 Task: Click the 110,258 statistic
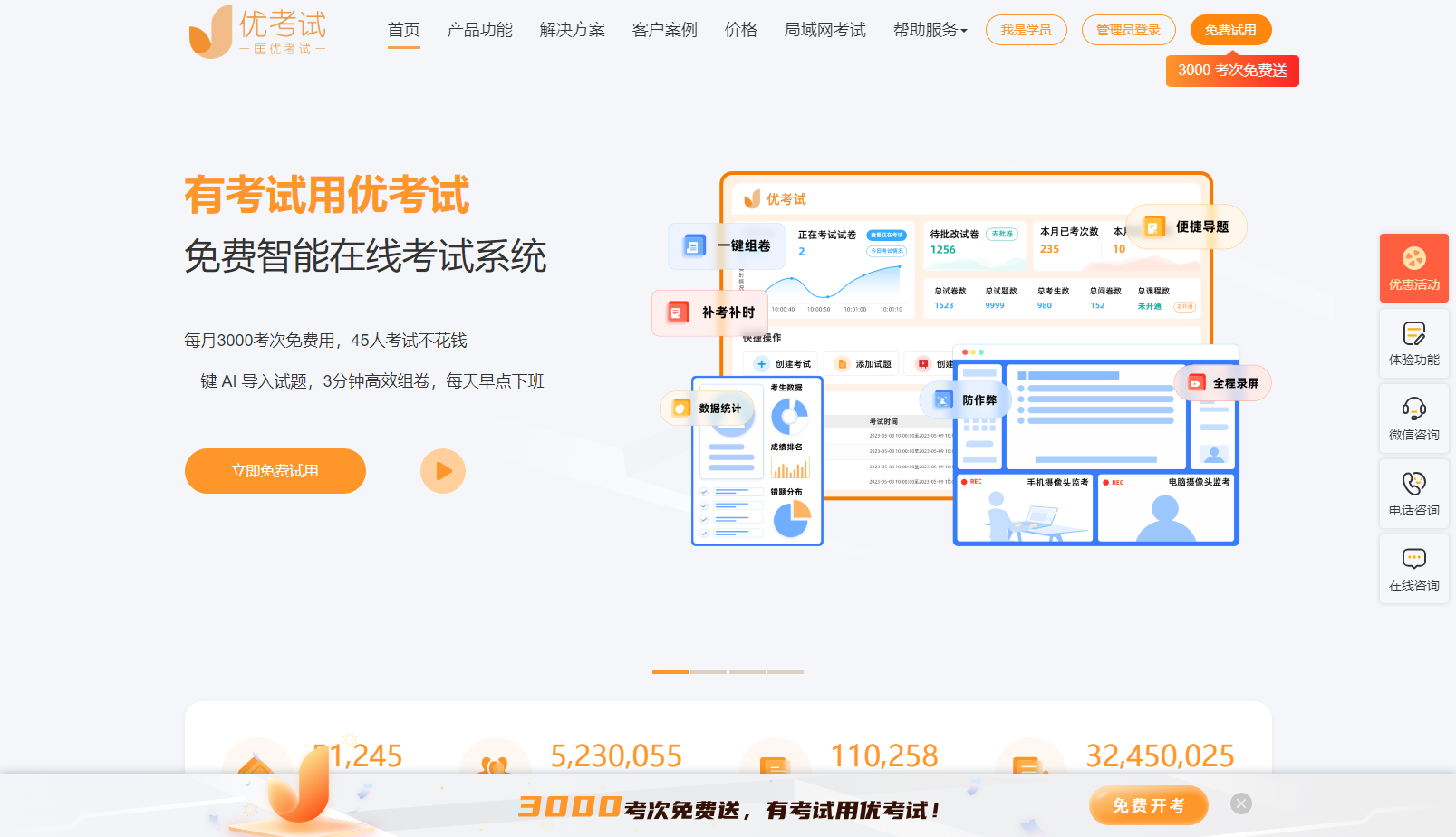point(884,755)
